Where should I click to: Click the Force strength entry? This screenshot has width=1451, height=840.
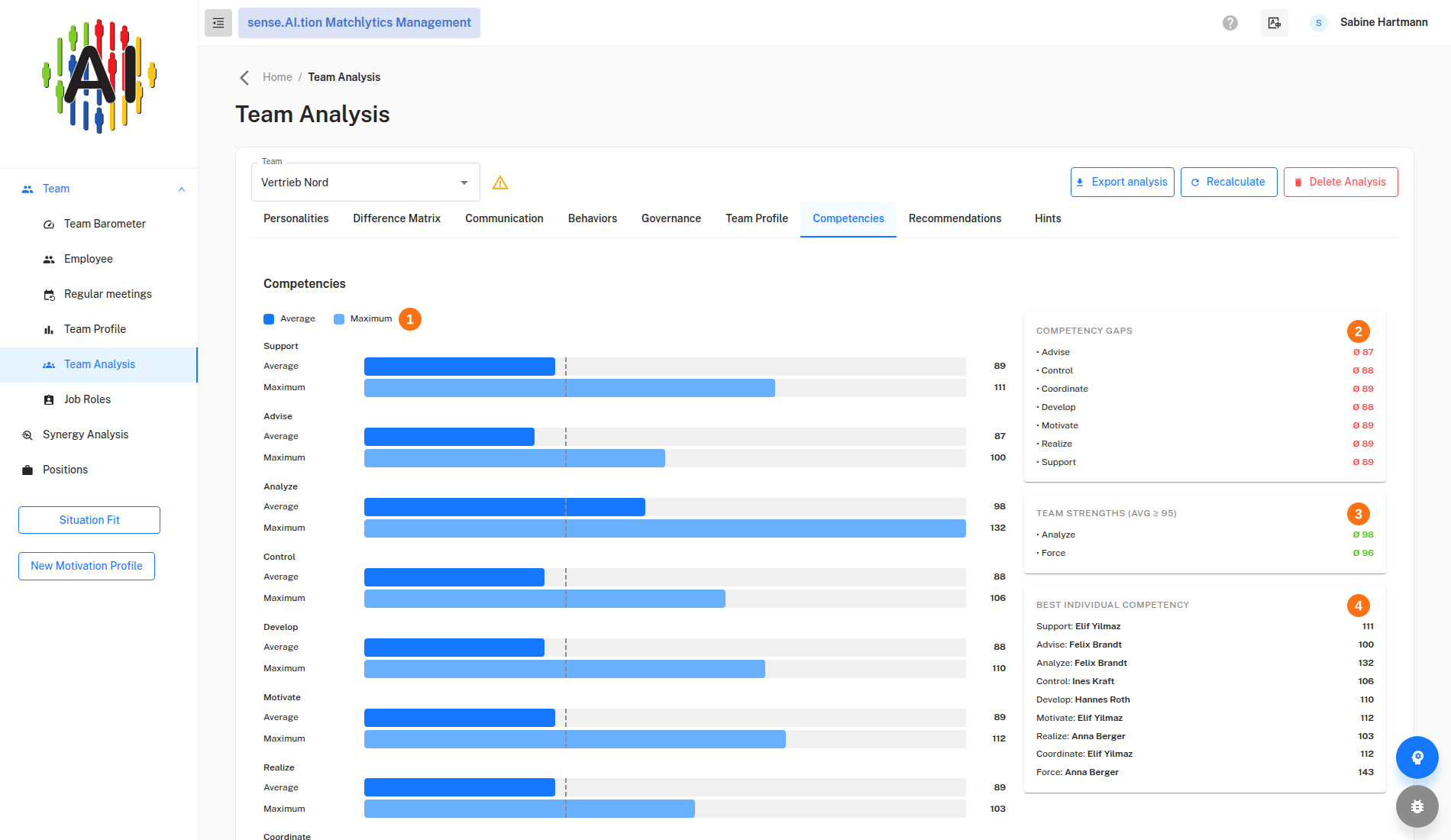[x=1205, y=554]
